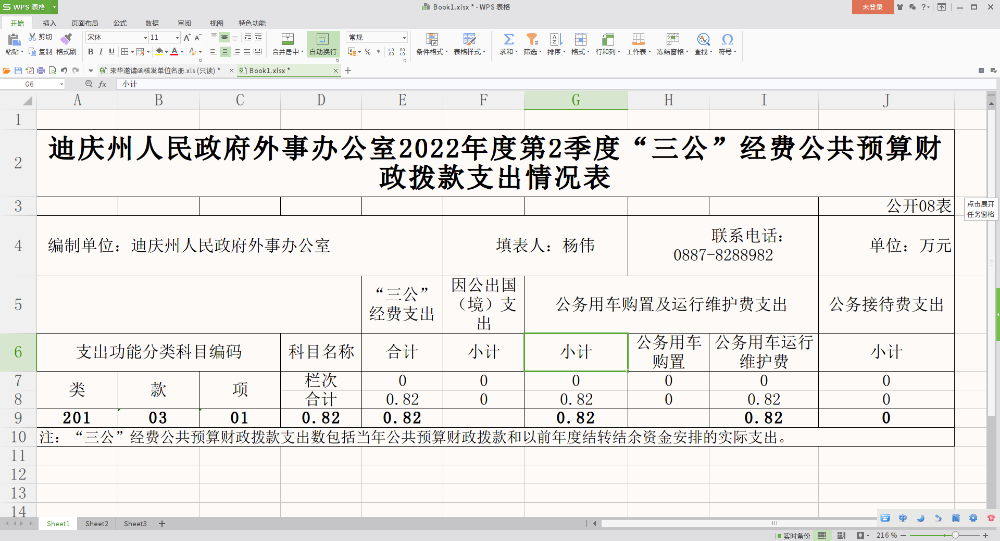Toggle Wrap Text (自动换行)
Image resolution: width=1000 pixels, height=541 pixels.
(323, 43)
